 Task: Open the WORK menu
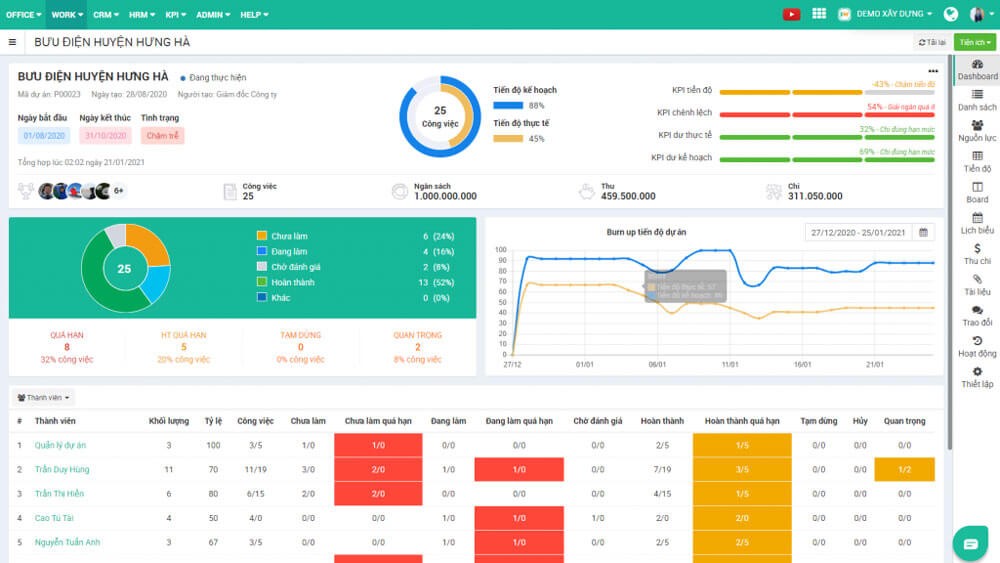(67, 15)
